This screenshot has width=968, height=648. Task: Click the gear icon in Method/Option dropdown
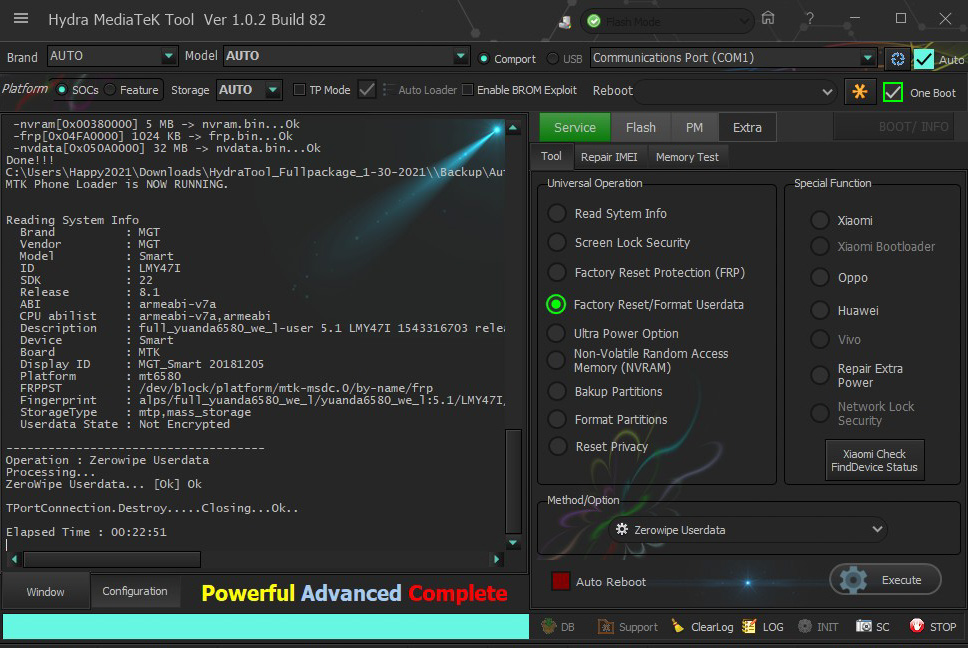(622, 530)
